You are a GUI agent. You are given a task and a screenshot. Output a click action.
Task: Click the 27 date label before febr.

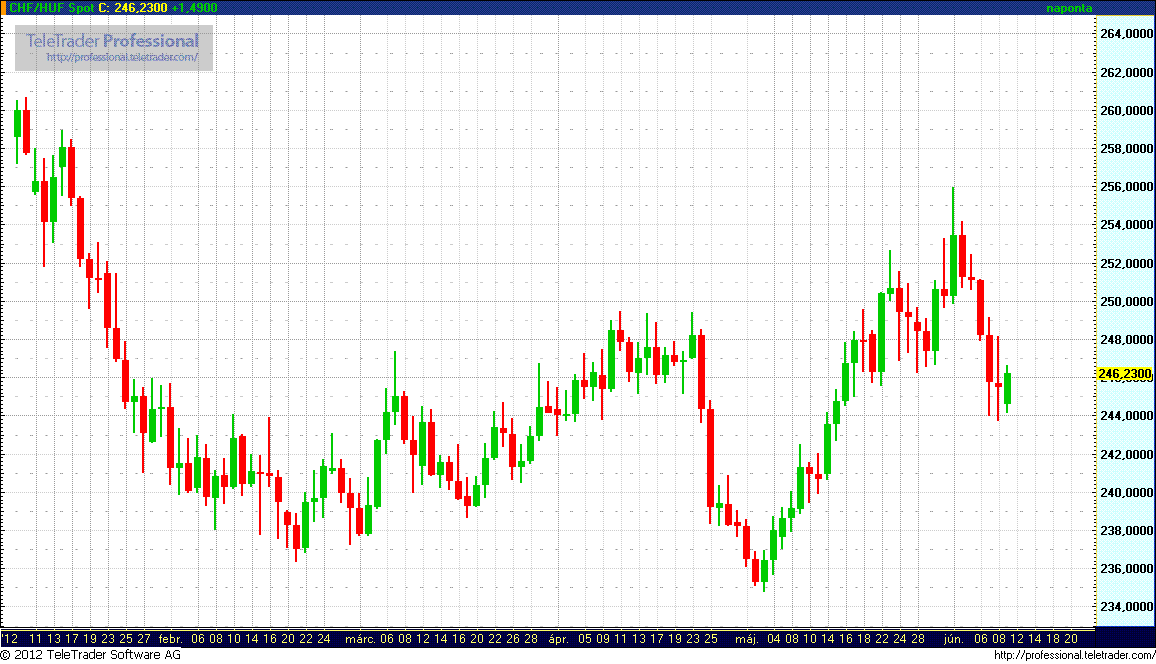point(144,639)
